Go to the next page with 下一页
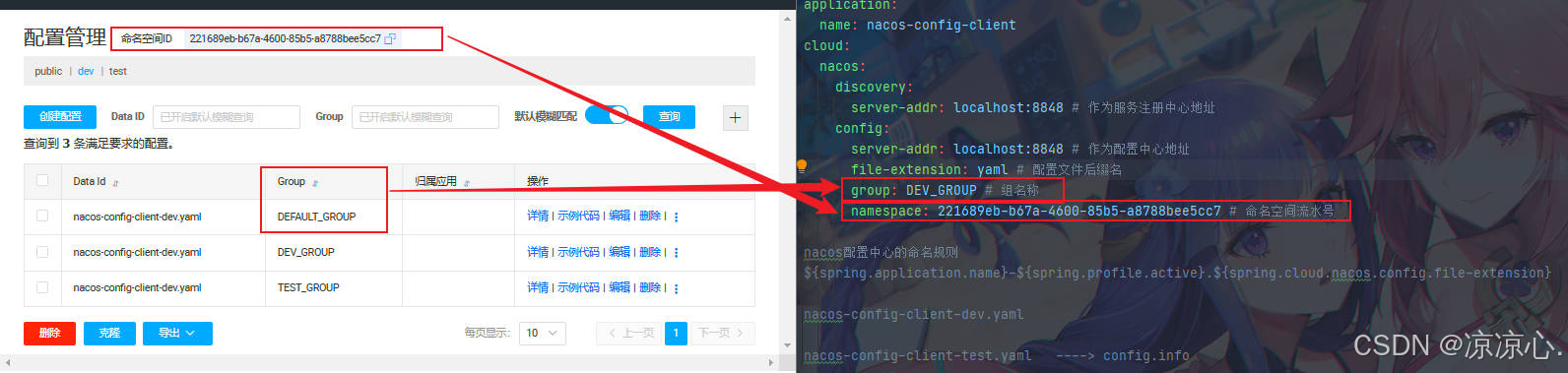Image resolution: width=1568 pixels, height=373 pixels. coord(722,334)
